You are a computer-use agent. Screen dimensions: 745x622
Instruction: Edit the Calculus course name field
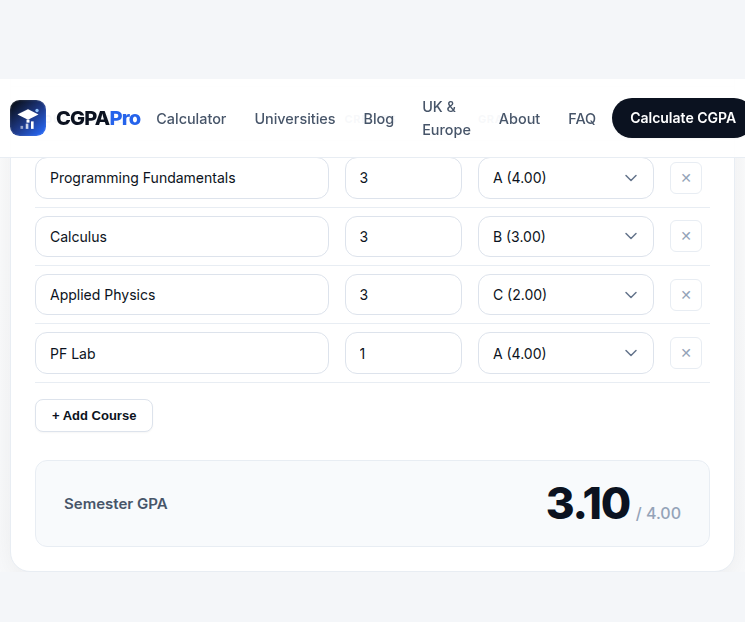182,237
